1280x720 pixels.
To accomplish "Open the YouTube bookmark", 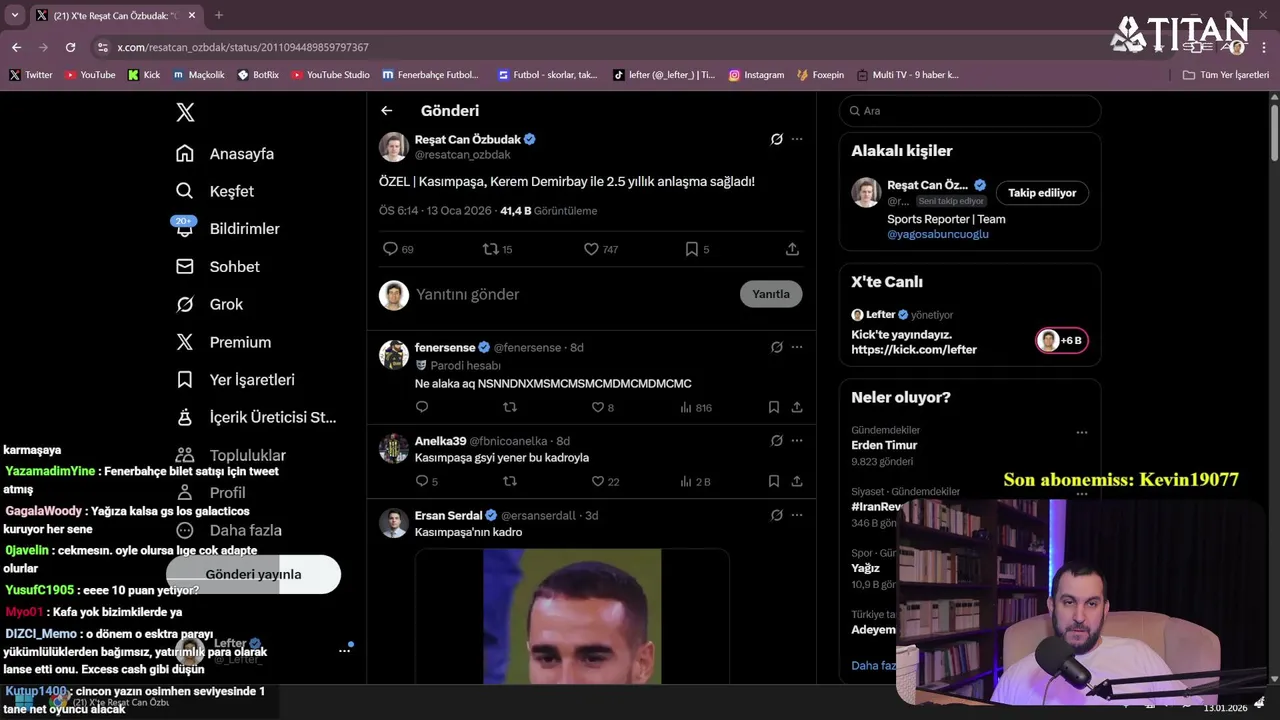I will 89,75.
